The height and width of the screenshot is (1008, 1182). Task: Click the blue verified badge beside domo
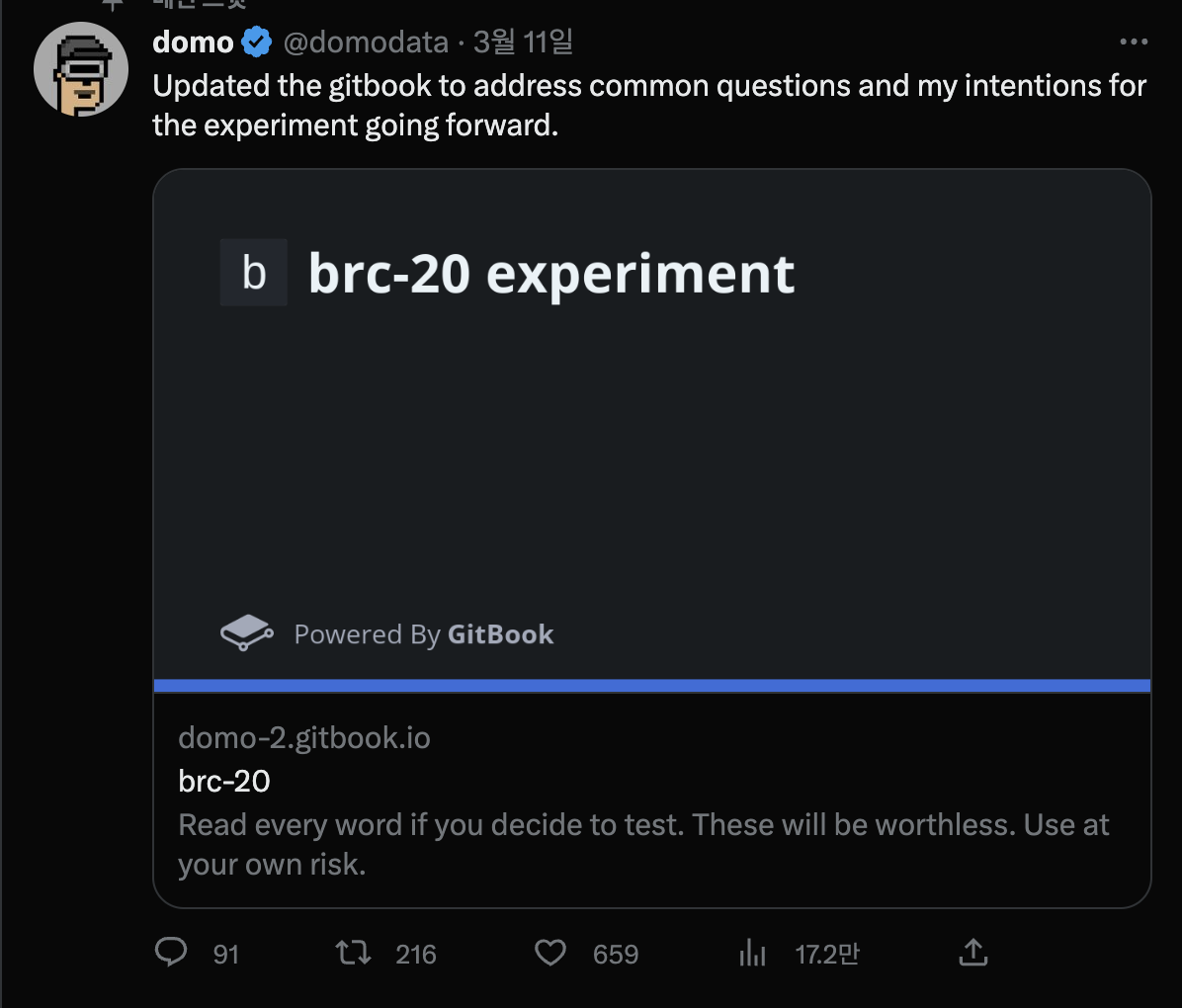click(x=257, y=42)
